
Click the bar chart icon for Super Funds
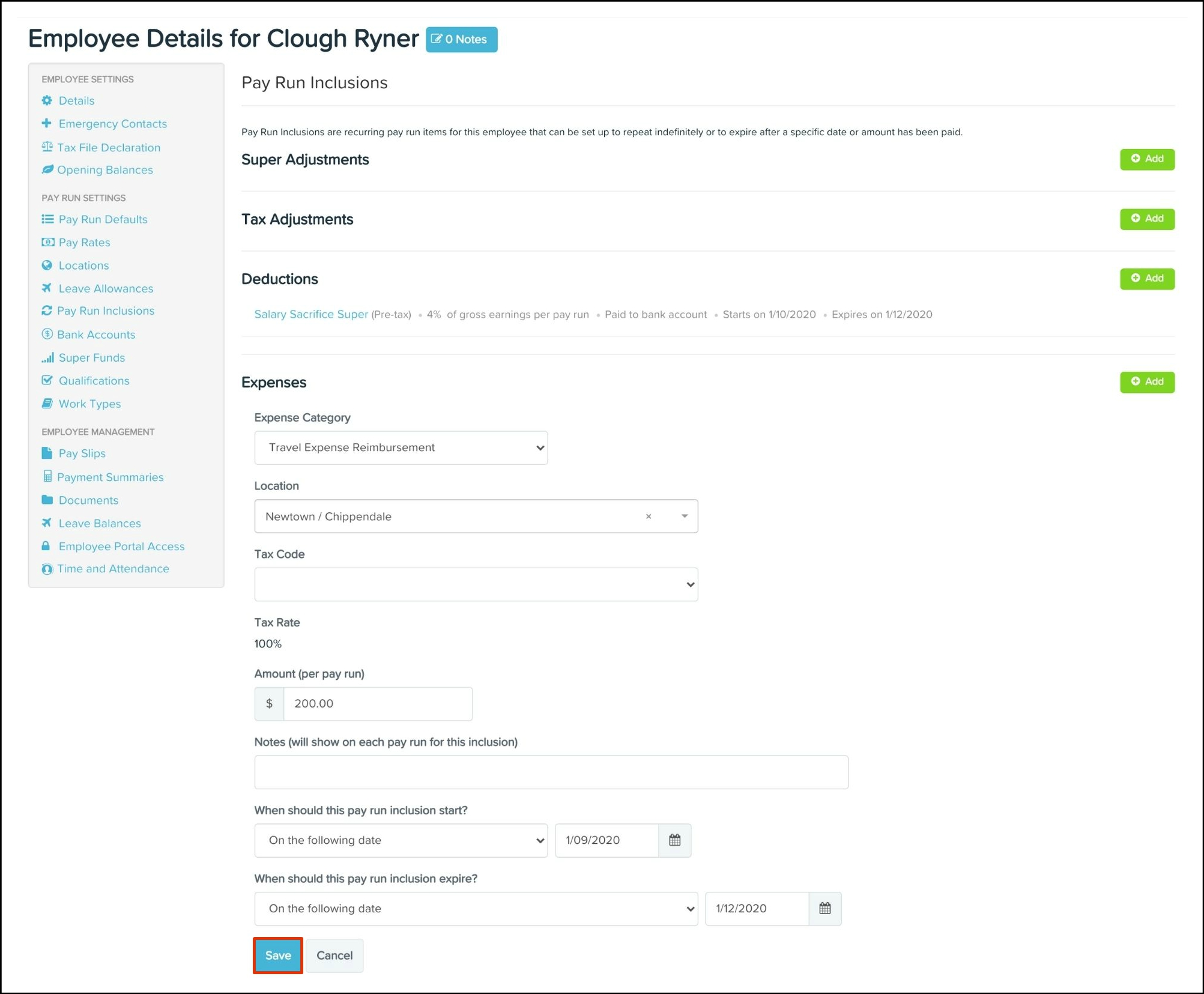[x=47, y=357]
